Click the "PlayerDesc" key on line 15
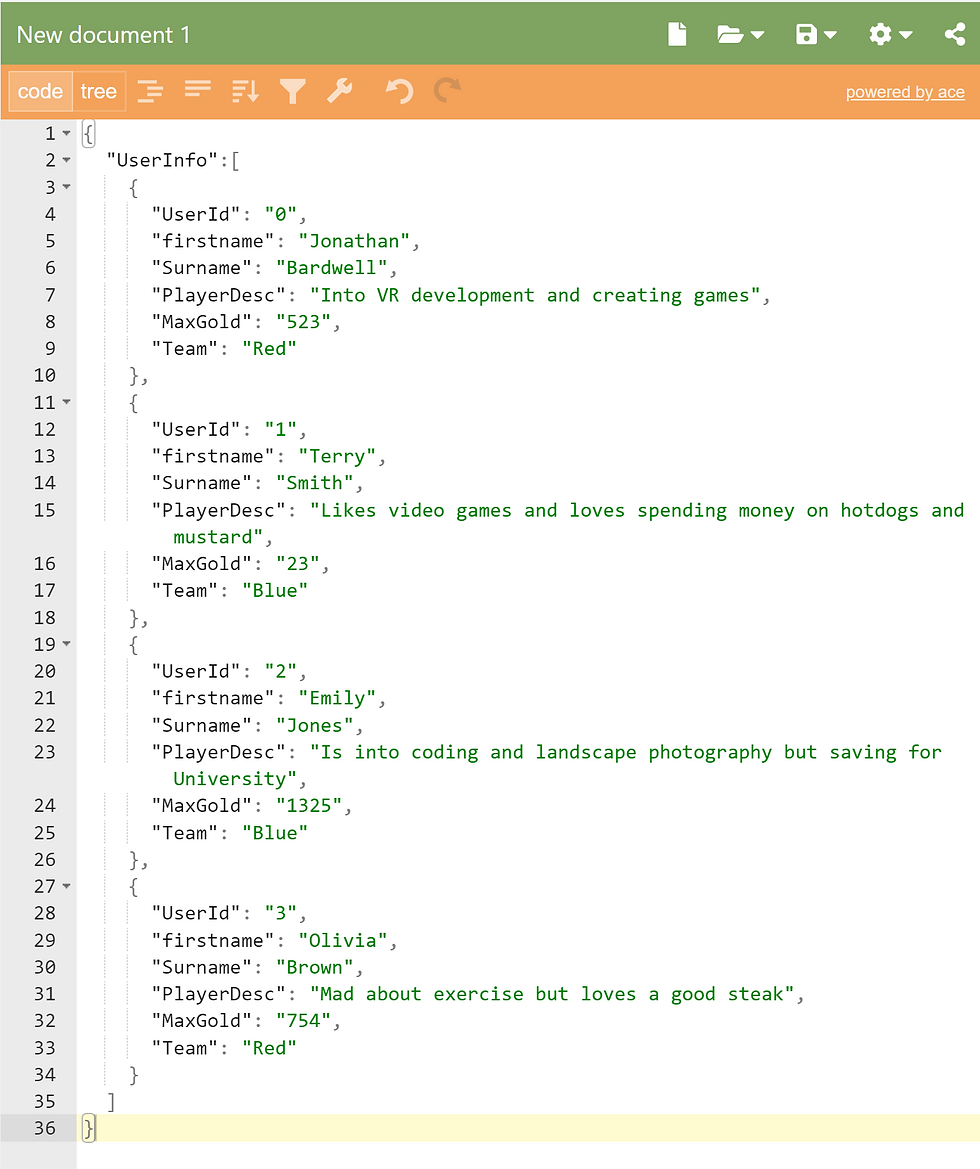The height and width of the screenshot is (1169, 980). click(x=219, y=511)
